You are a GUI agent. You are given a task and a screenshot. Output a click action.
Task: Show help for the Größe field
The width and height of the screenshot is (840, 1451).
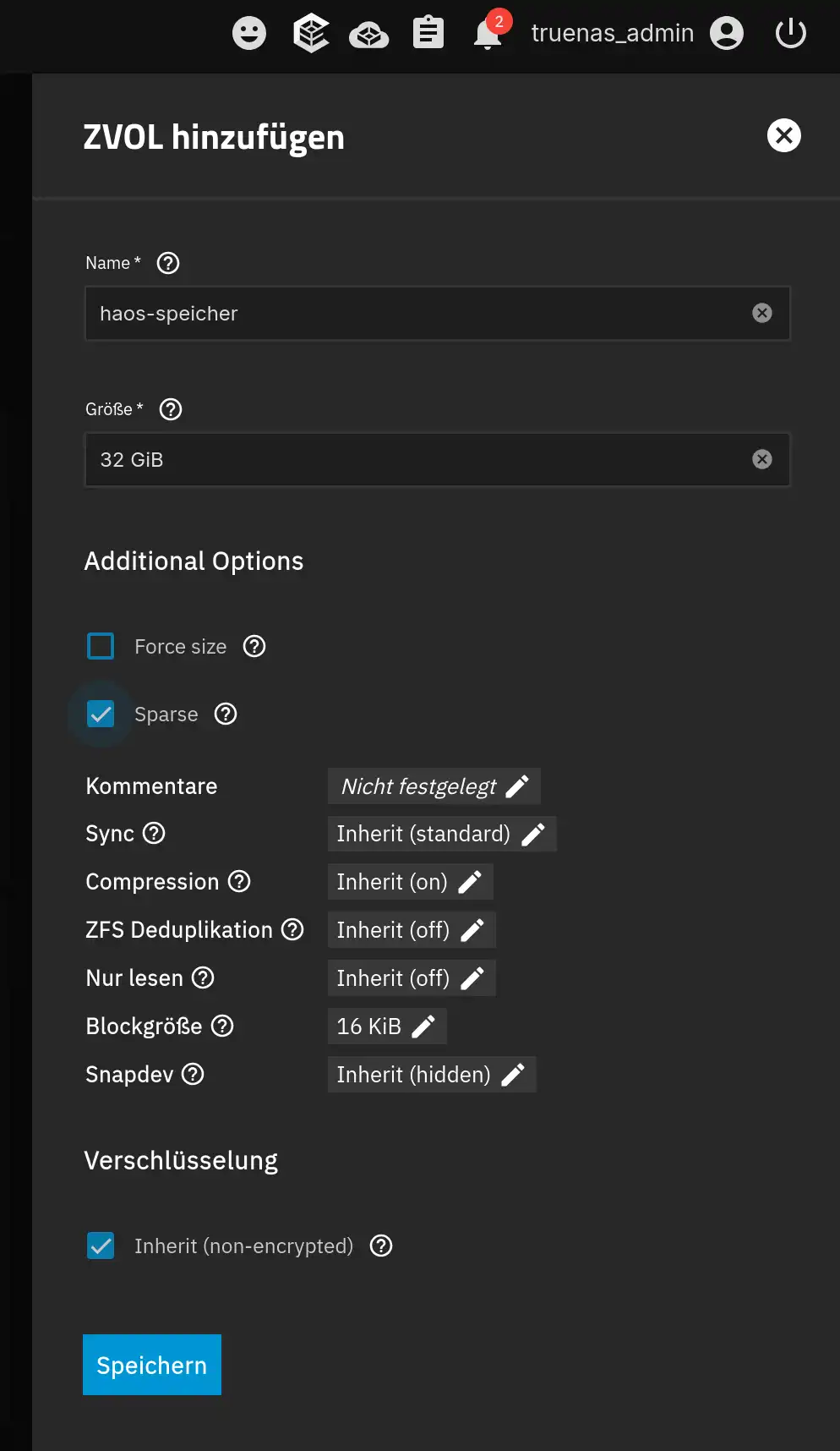click(x=171, y=409)
